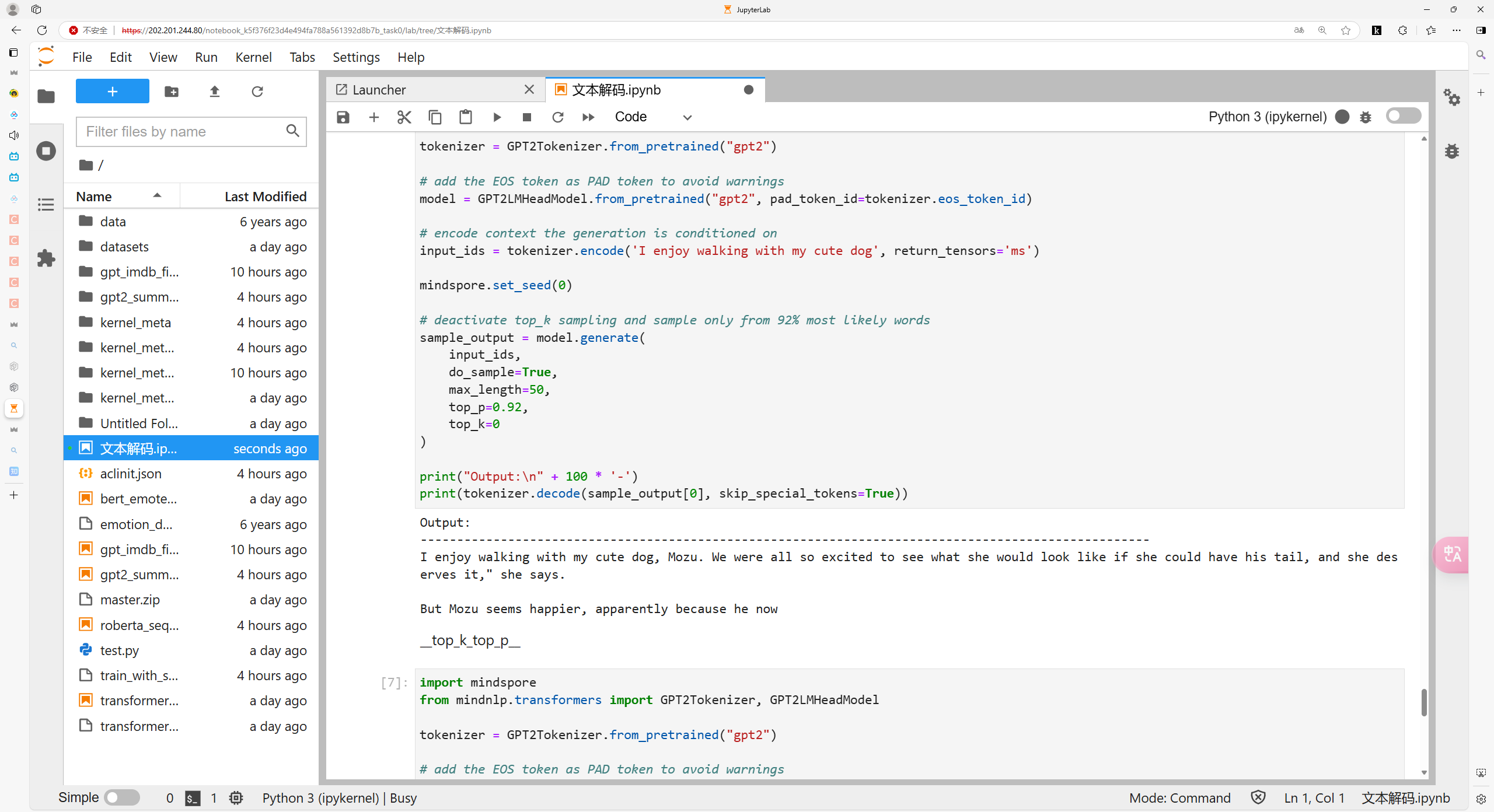
Task: Click the notebook vertical scrollbar thumb
Action: [x=1424, y=702]
